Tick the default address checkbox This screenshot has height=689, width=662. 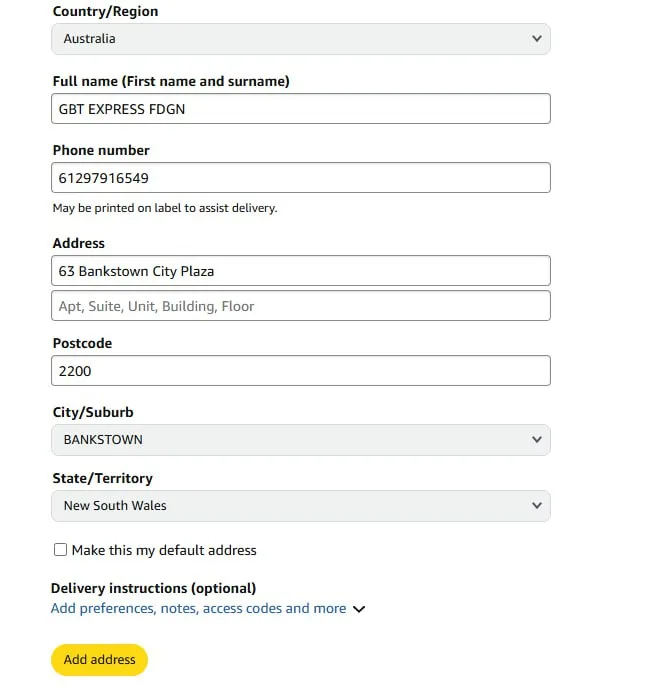click(61, 550)
